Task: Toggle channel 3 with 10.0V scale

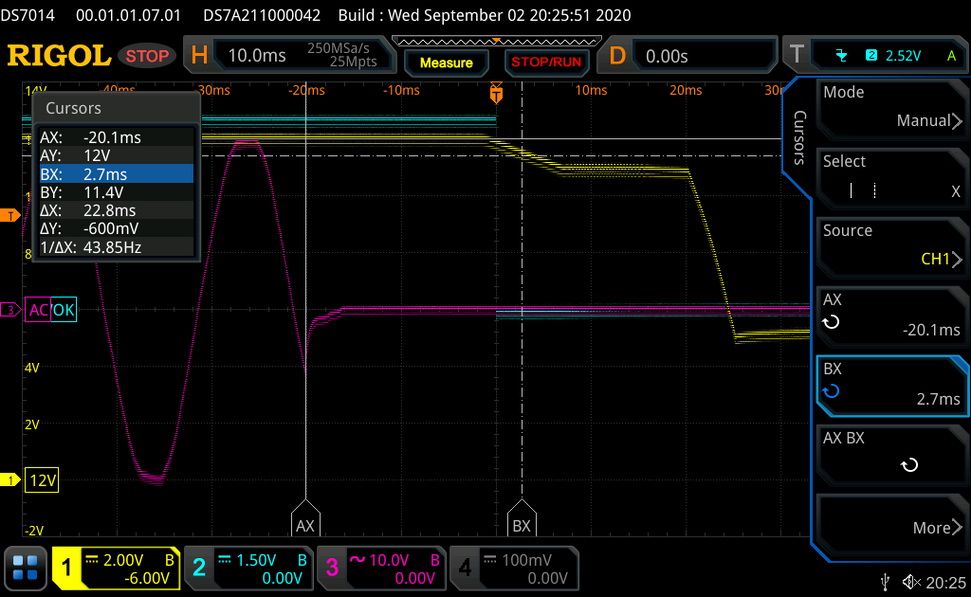Action: pyautogui.click(x=381, y=568)
